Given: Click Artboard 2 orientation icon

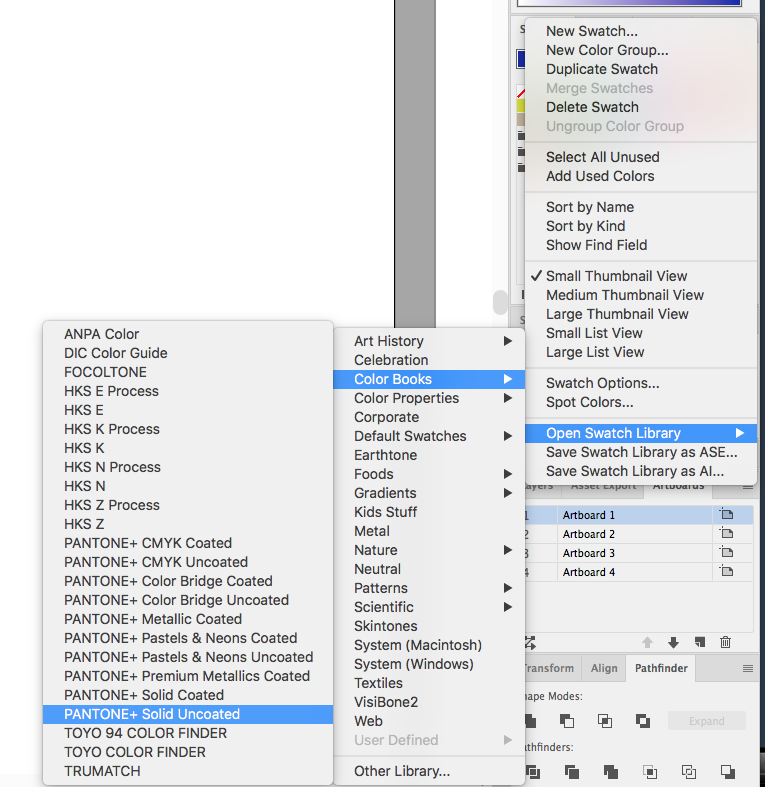Looking at the screenshot, I should click(x=726, y=534).
